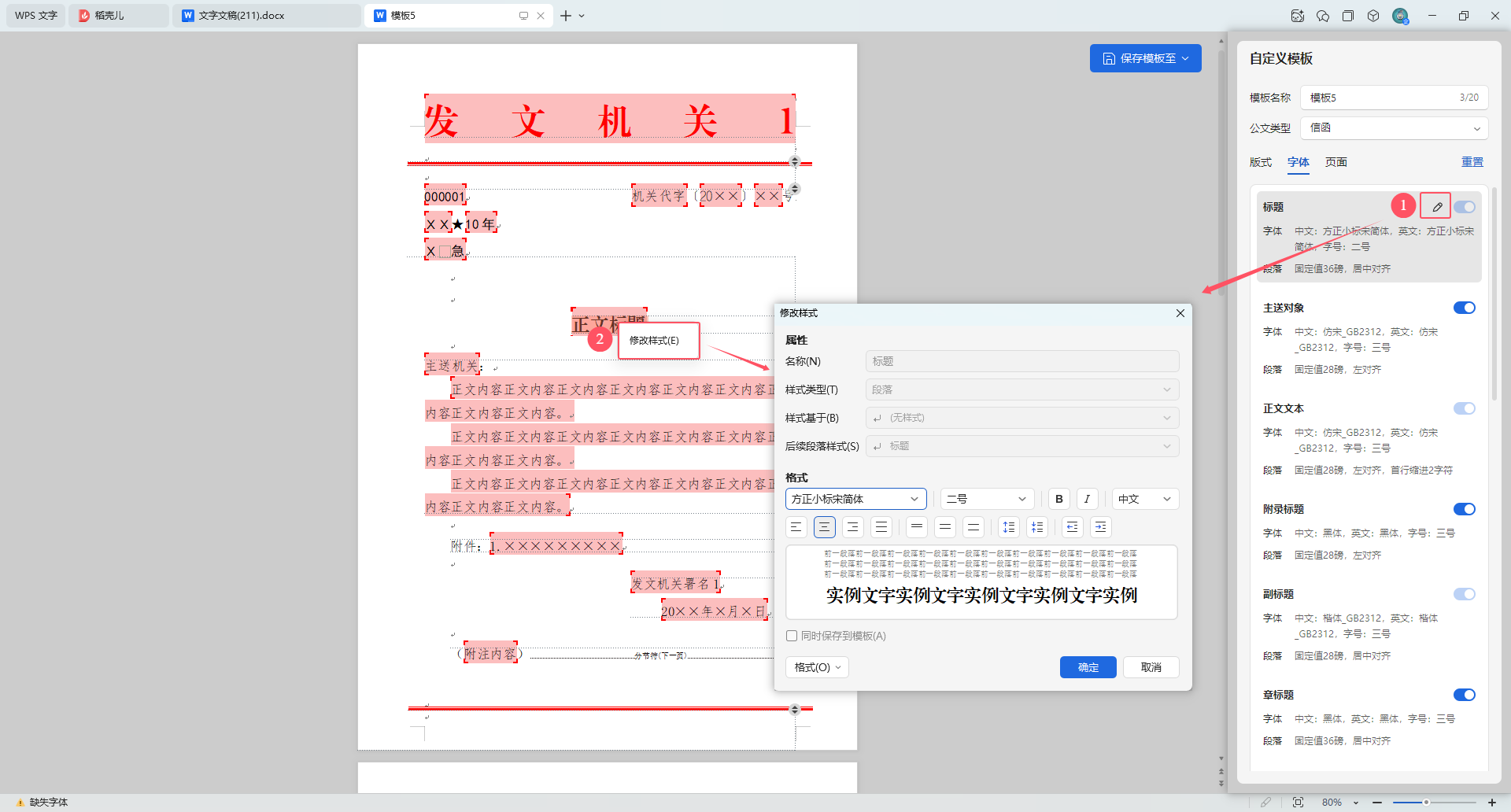Click the 模板名称 input field
1511x812 pixels.
[1377, 98]
